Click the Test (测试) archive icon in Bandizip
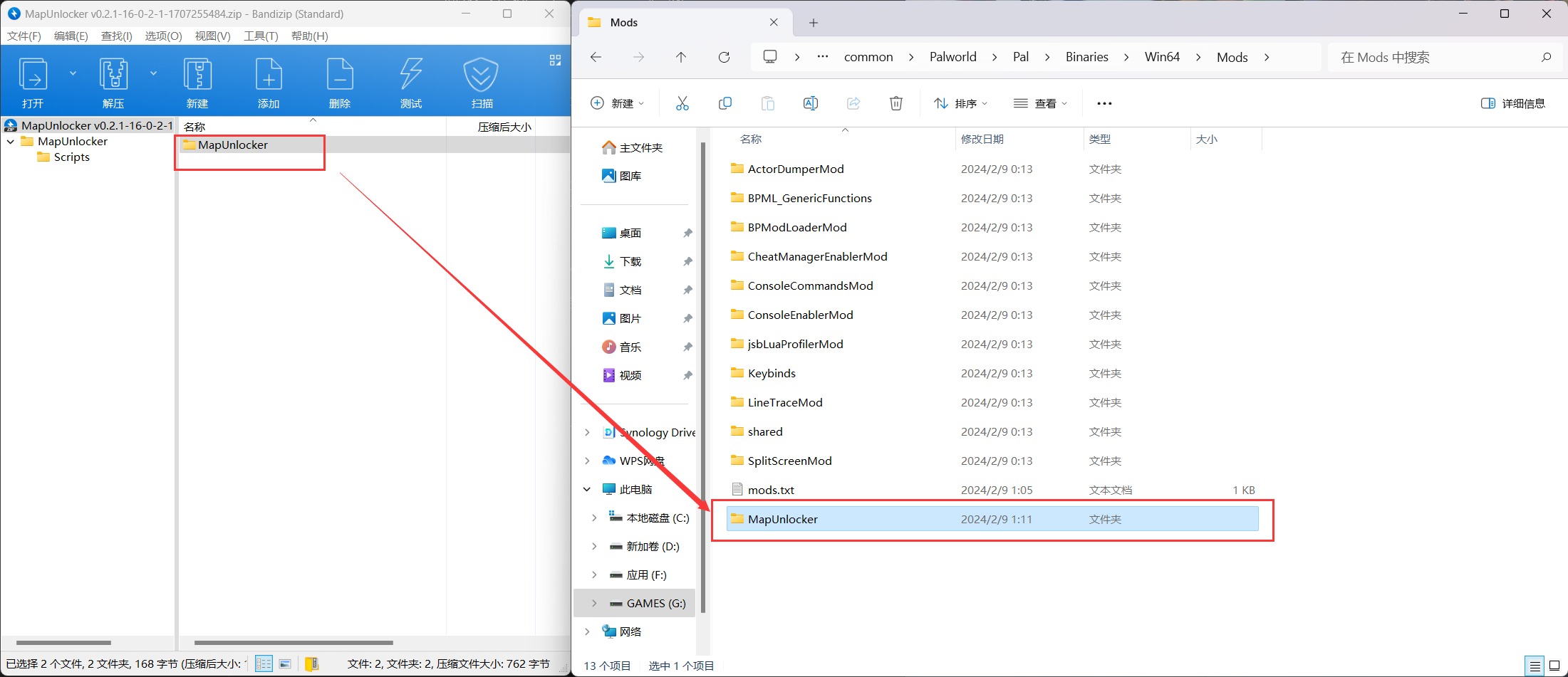 pos(411,75)
